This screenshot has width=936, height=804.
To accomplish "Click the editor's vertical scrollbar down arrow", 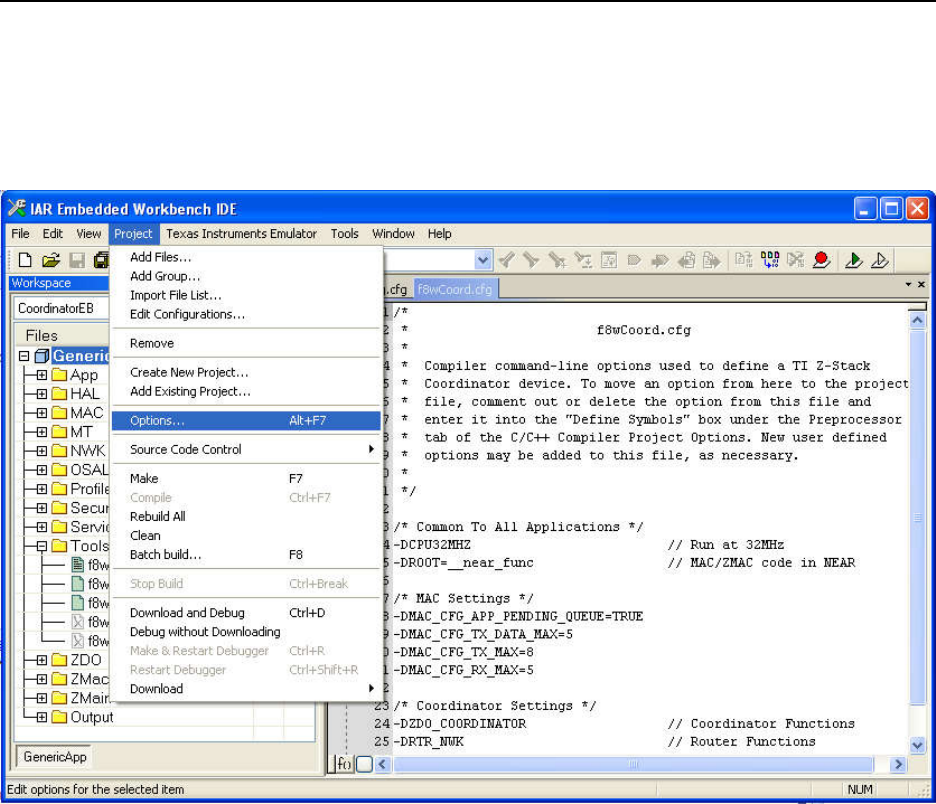I will pos(918,745).
